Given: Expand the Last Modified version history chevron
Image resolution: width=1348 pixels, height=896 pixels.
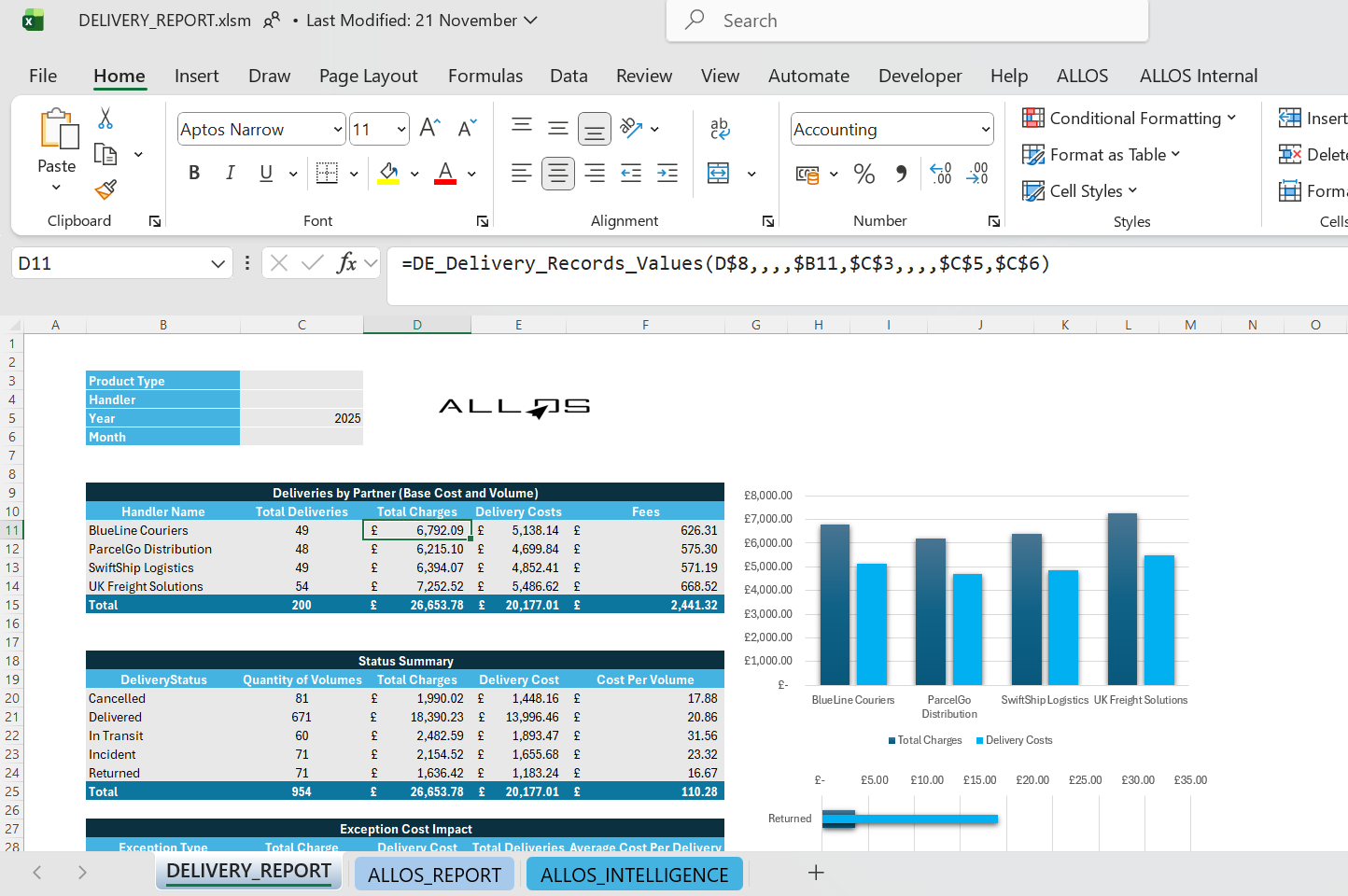Looking at the screenshot, I should point(531,21).
